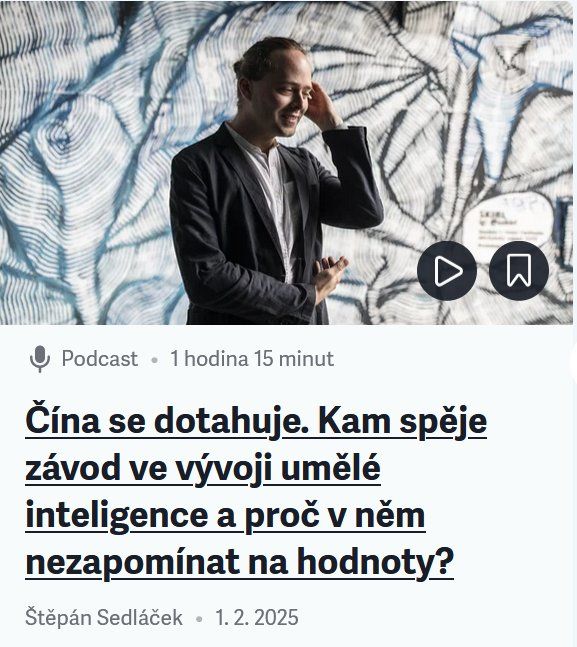Click 'inteligence a proč v něm' headline line

pyautogui.click(x=225, y=515)
